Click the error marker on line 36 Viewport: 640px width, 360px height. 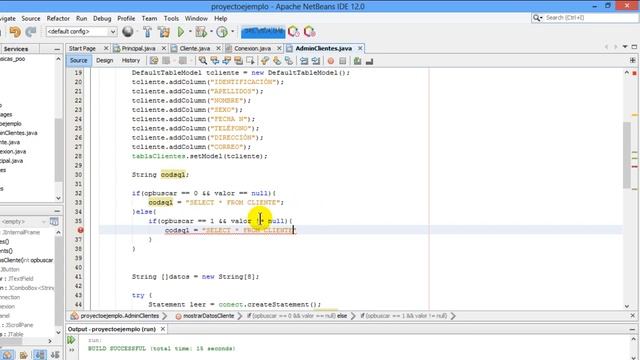pyautogui.click(x=80, y=230)
